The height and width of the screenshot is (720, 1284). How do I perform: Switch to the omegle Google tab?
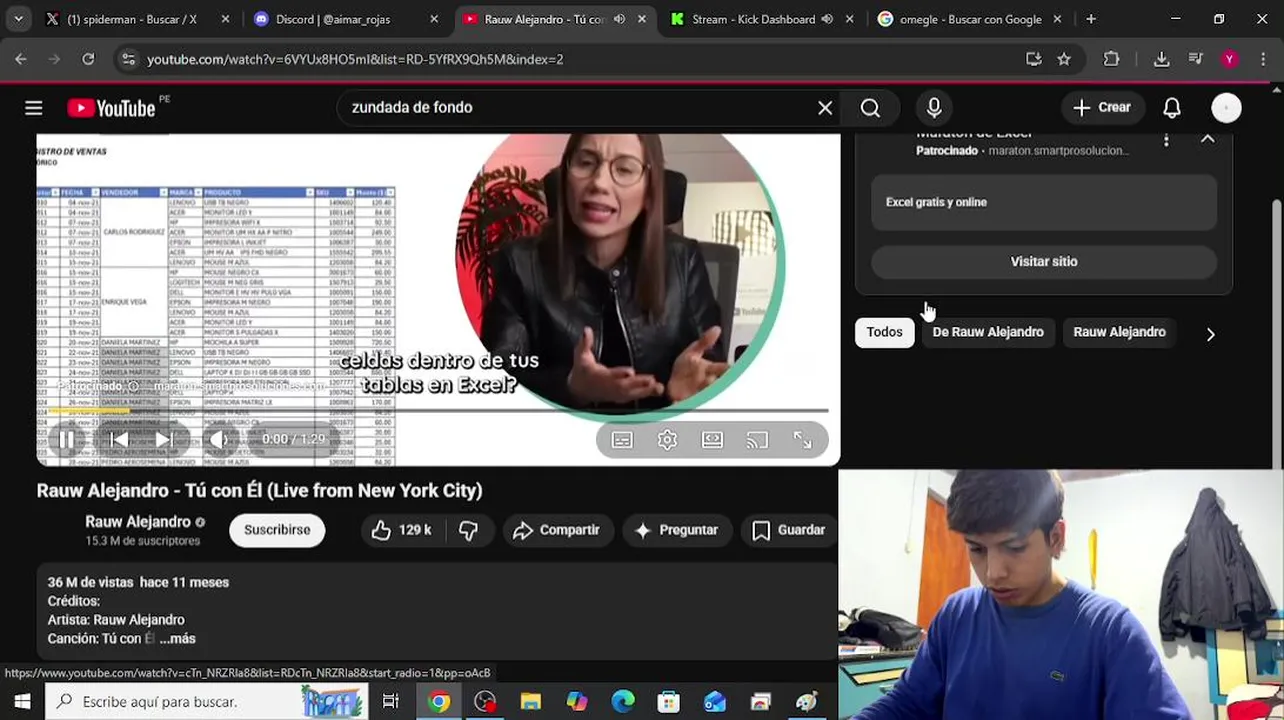click(x=970, y=19)
